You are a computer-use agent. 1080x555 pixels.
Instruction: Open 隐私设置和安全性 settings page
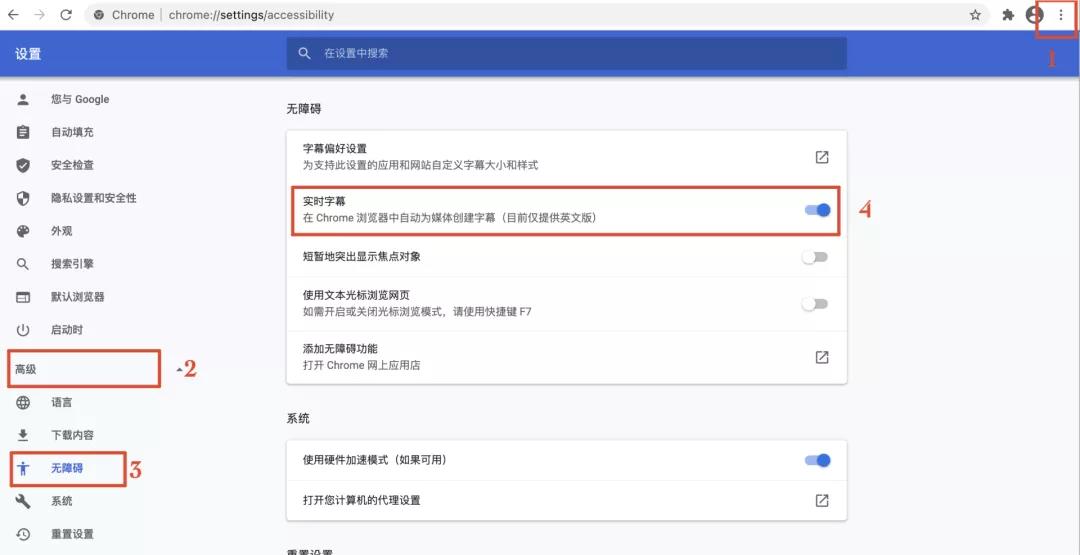pyautogui.click(x=94, y=198)
